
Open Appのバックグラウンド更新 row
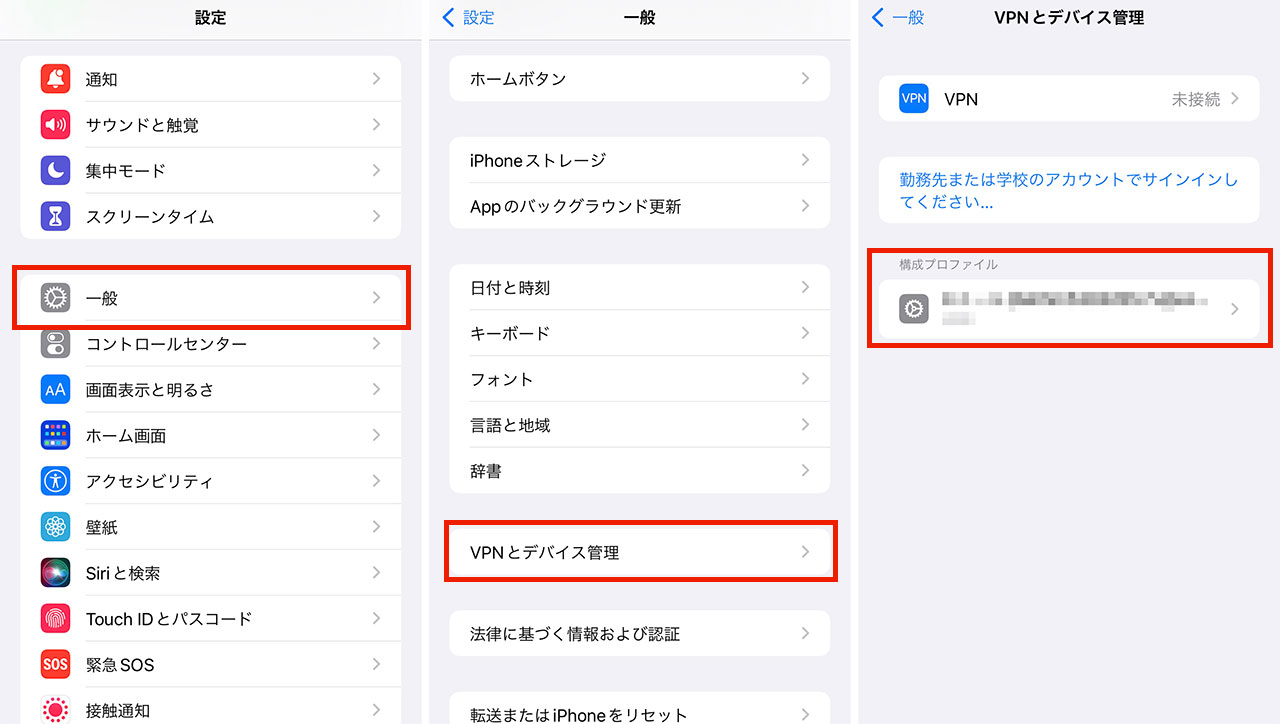click(640, 206)
